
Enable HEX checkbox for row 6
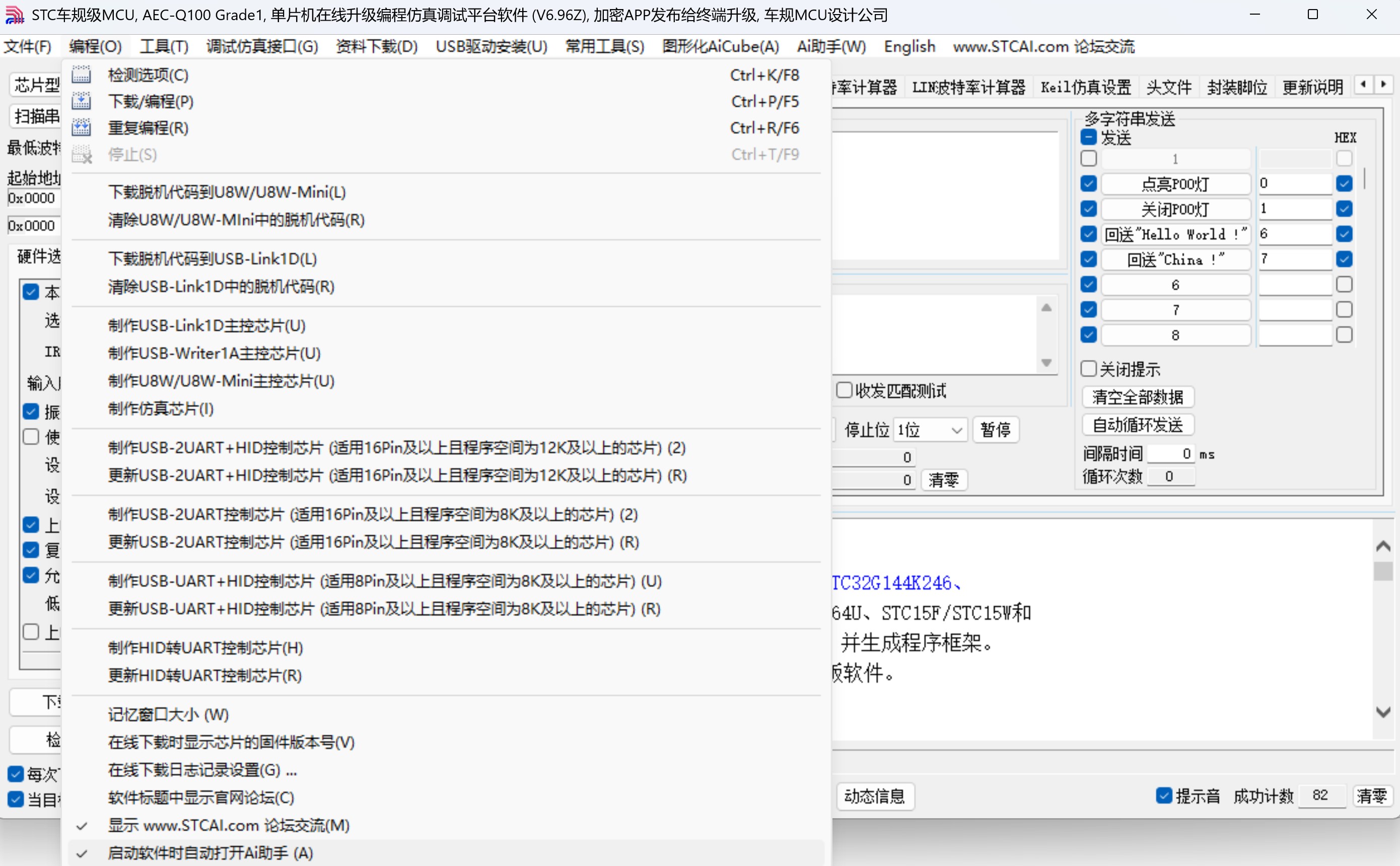point(1344,284)
